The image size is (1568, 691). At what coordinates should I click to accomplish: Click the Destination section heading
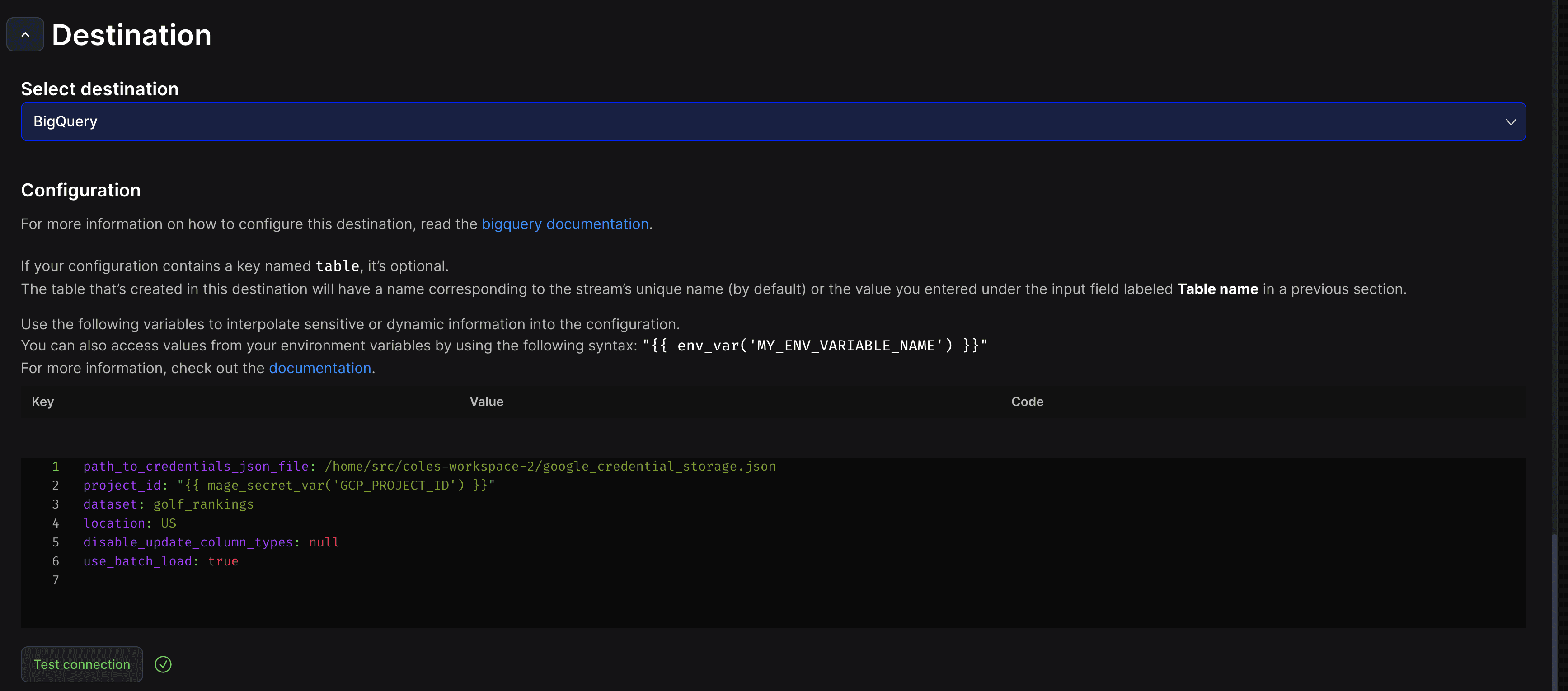pos(131,35)
